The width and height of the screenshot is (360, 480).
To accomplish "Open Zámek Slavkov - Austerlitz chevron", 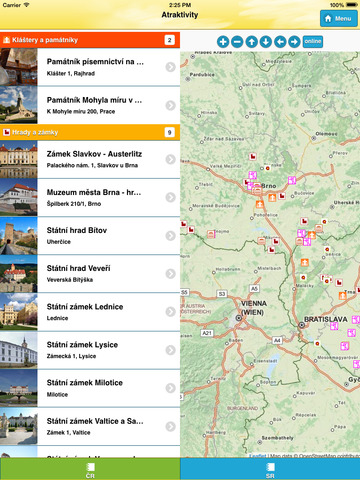I will pos(170,159).
